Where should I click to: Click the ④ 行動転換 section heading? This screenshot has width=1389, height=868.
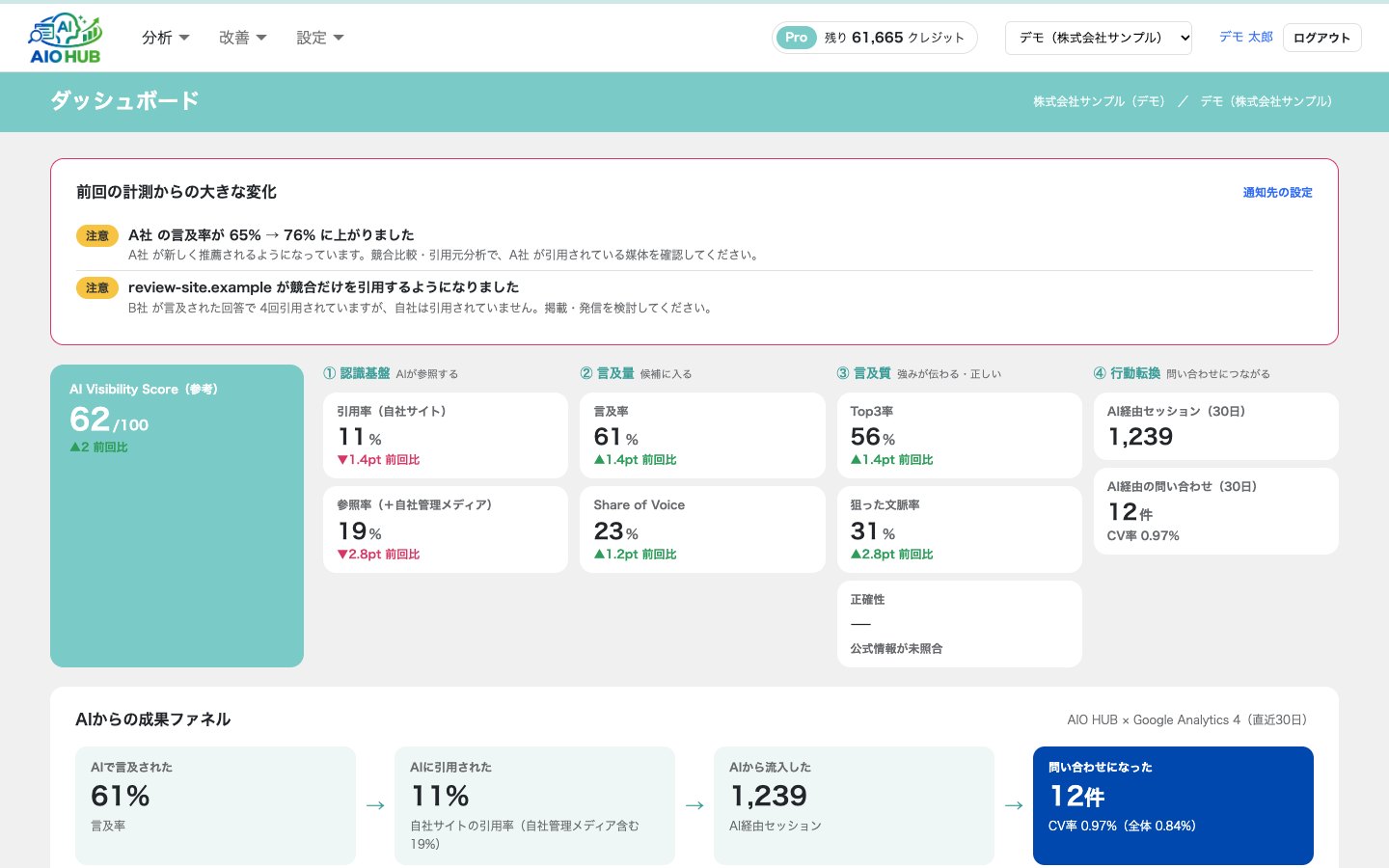pyautogui.click(x=1128, y=373)
